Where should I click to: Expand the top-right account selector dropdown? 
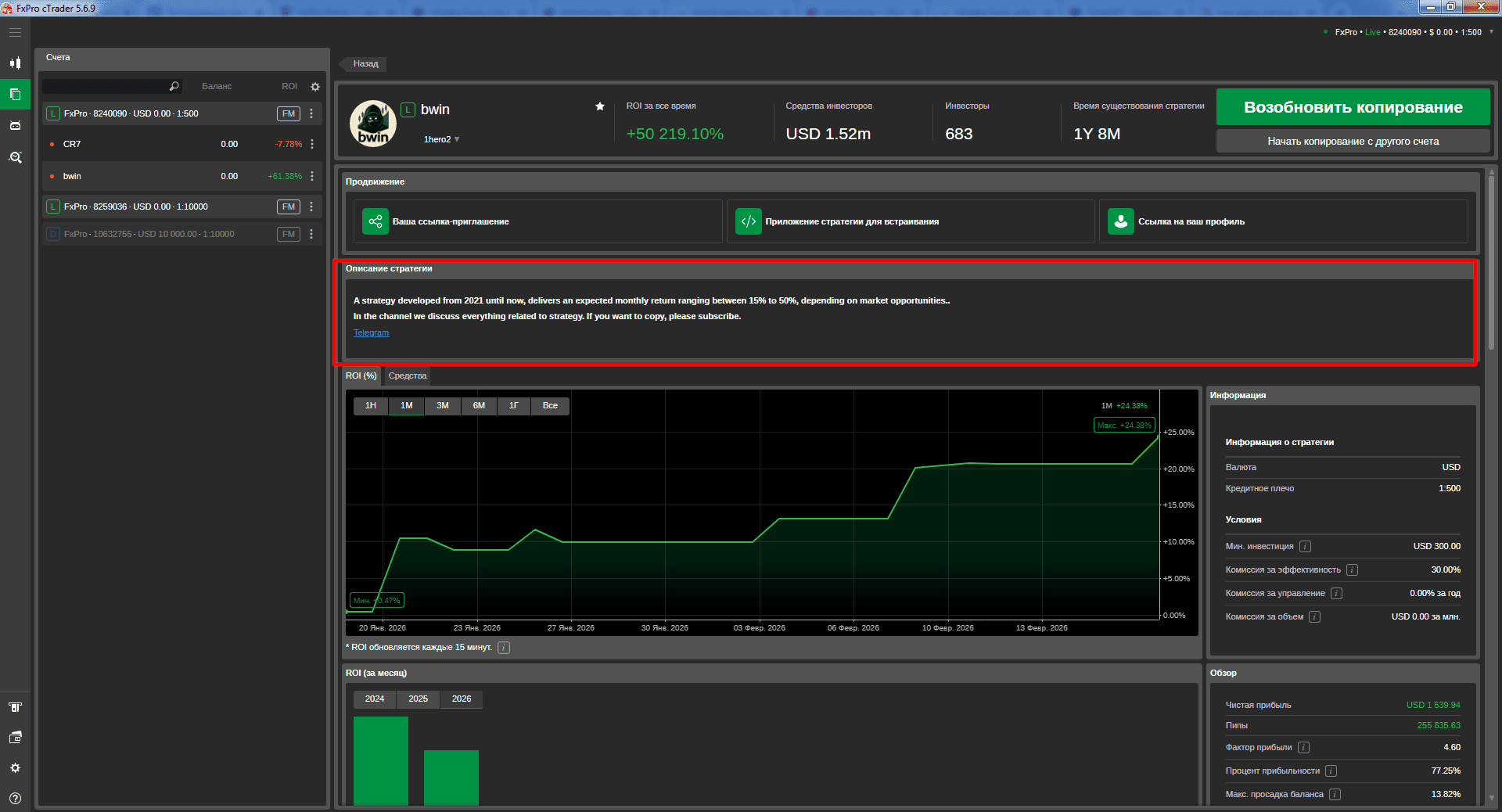[1491, 32]
